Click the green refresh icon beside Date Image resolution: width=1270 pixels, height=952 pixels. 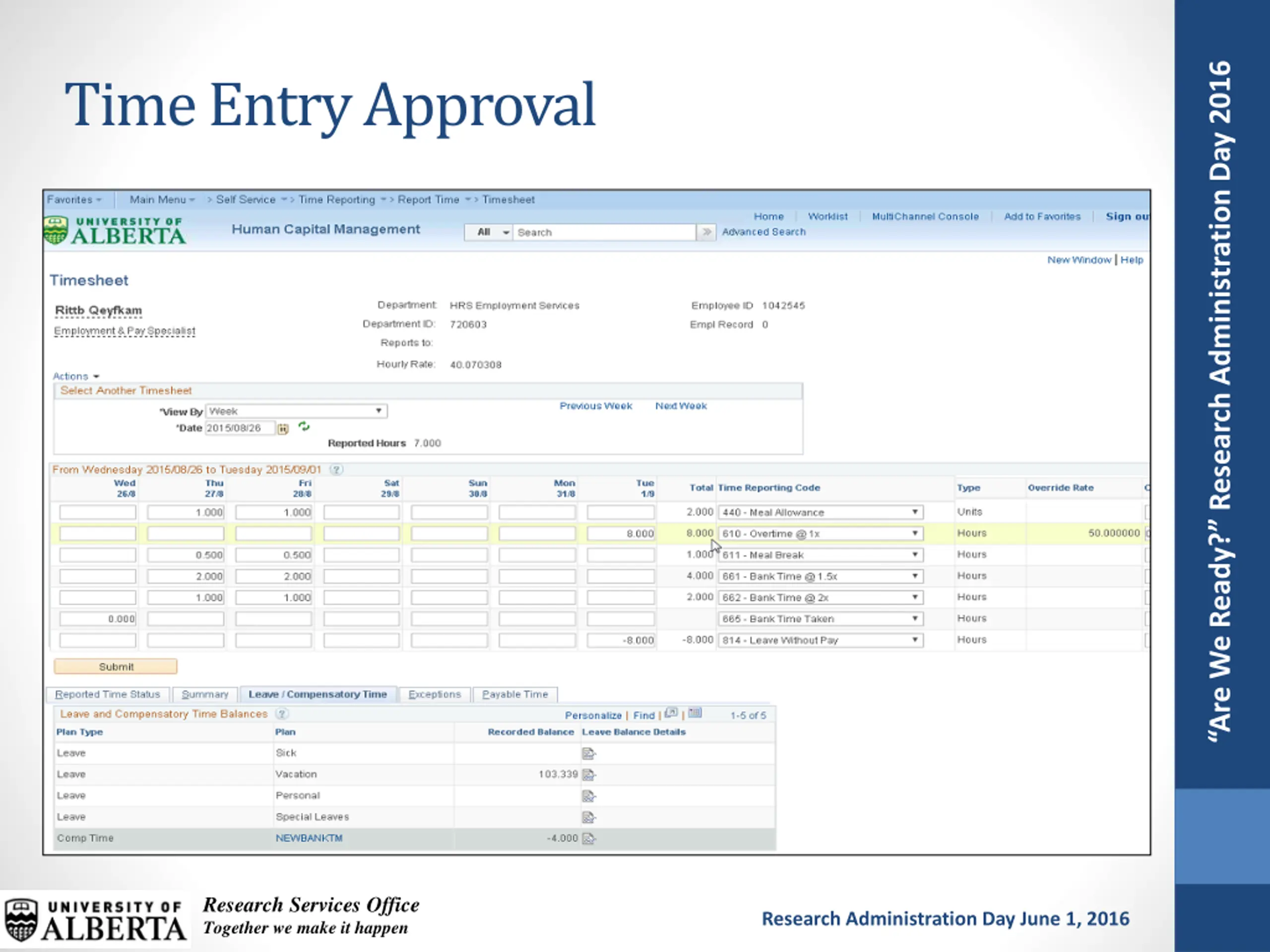click(304, 426)
